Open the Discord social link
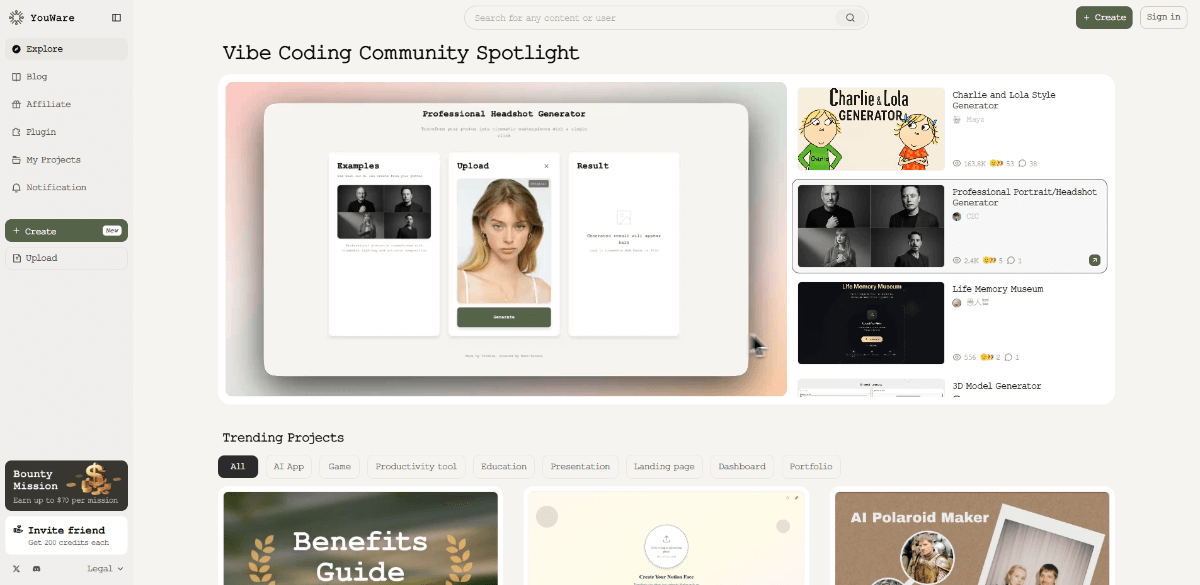Screen dimensions: 1200x585 point(37,568)
